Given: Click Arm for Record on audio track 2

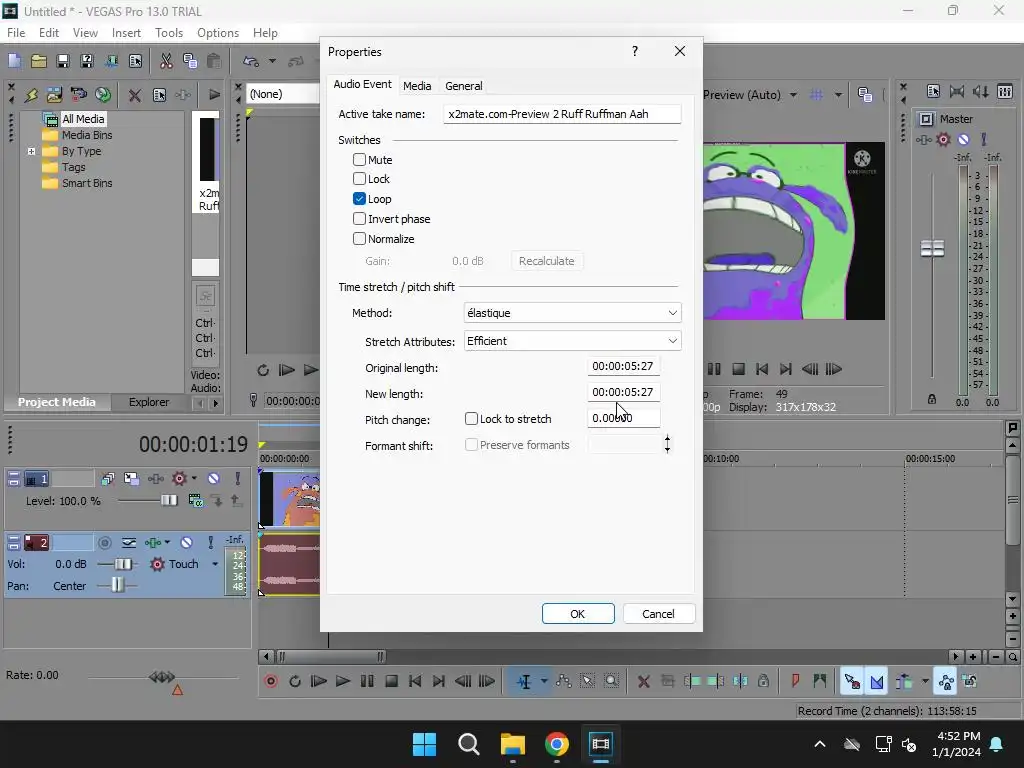Looking at the screenshot, I should pyautogui.click(x=104, y=543).
